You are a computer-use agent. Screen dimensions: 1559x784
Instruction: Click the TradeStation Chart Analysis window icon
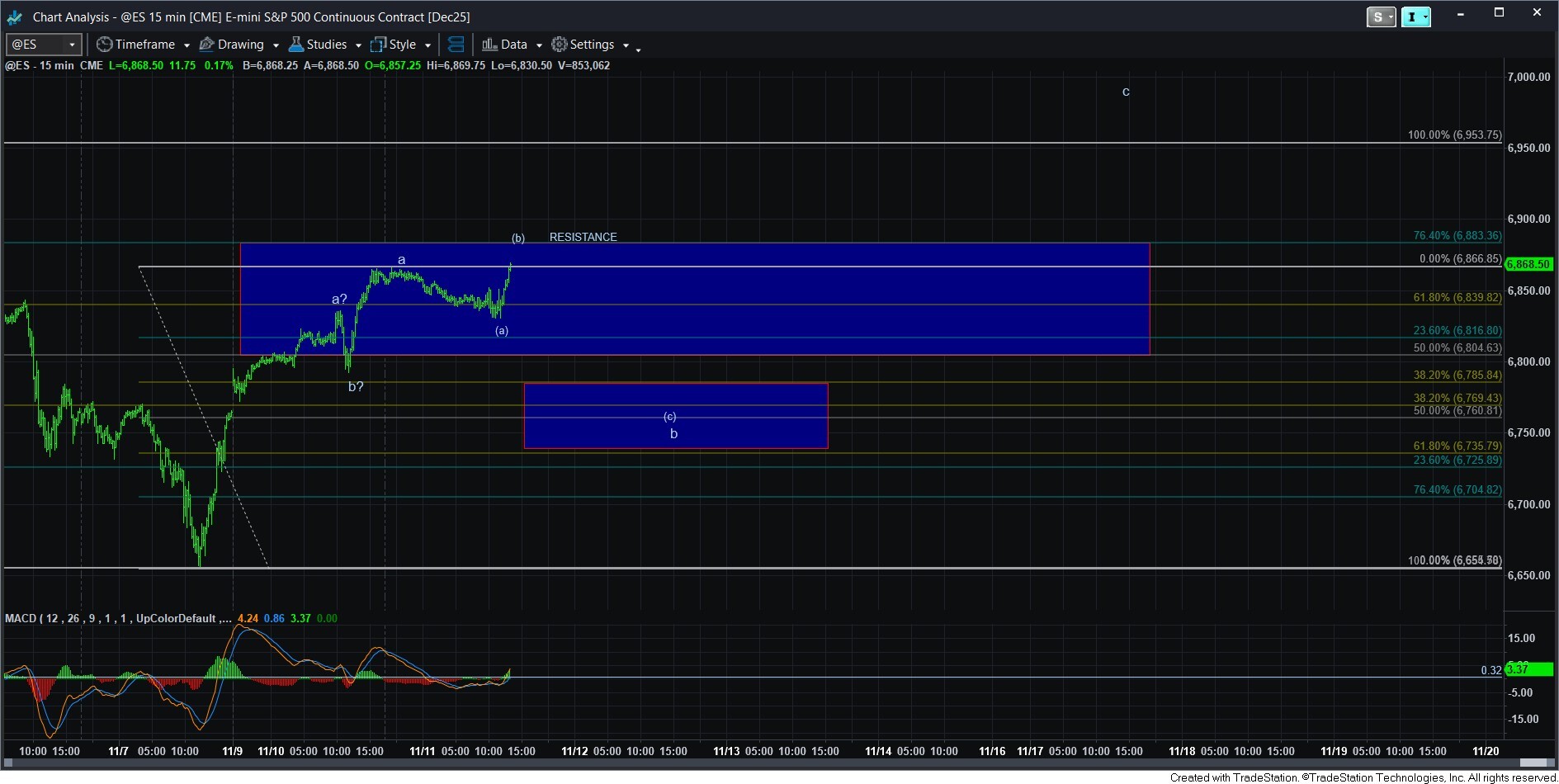14,17
